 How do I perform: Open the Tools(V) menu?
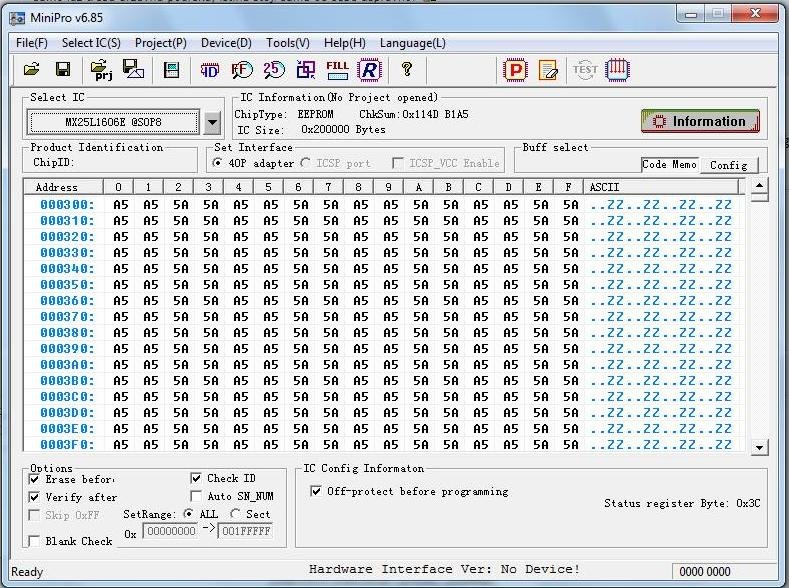pyautogui.click(x=287, y=43)
